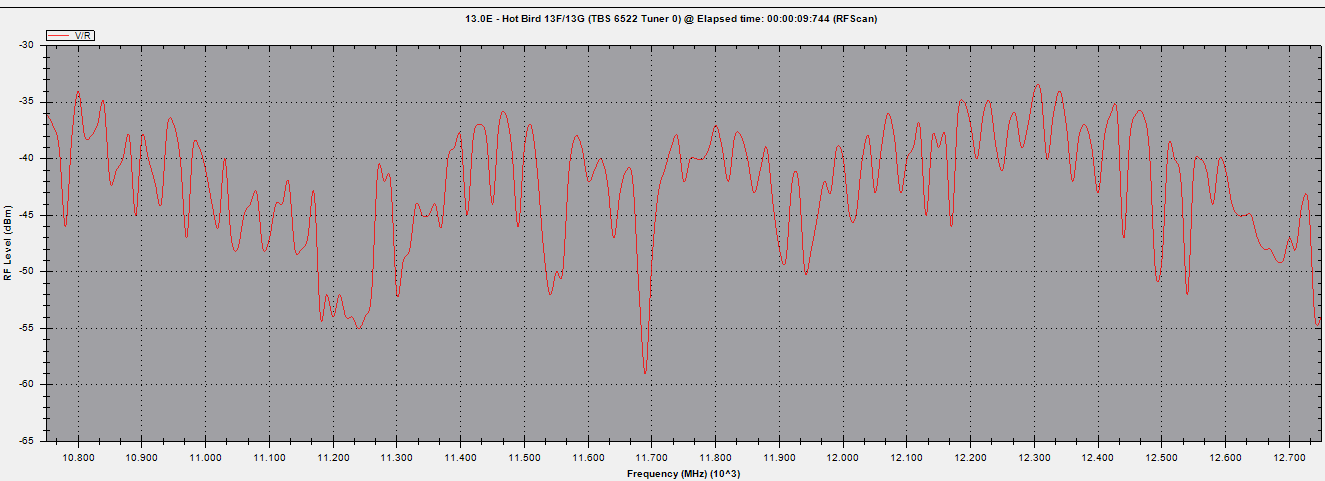Click the 12.600 frequency tick label

(x=1225, y=456)
